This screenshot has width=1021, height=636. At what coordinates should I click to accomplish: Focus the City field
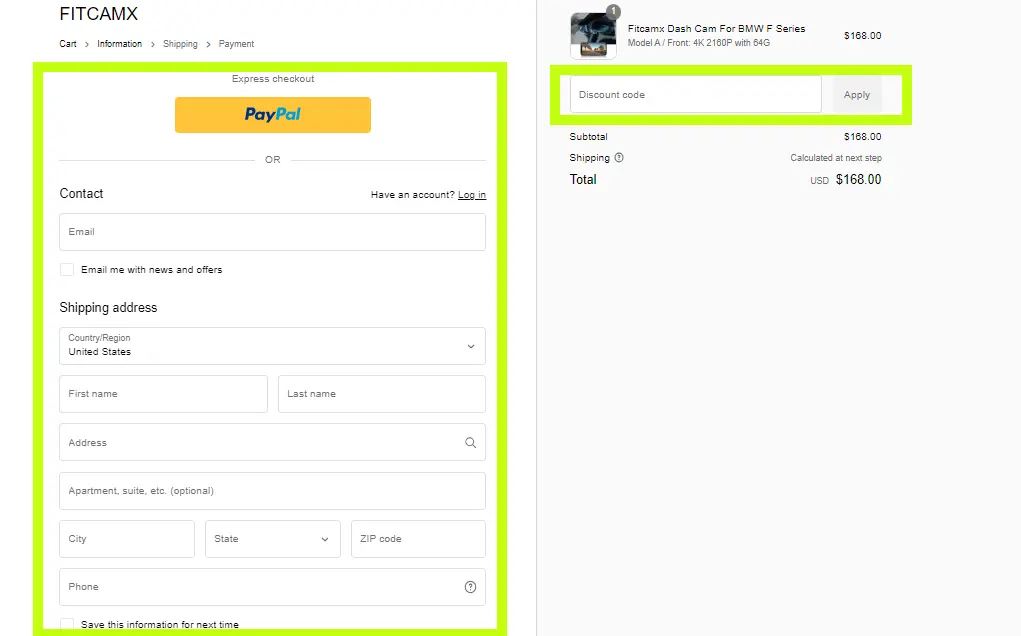127,539
